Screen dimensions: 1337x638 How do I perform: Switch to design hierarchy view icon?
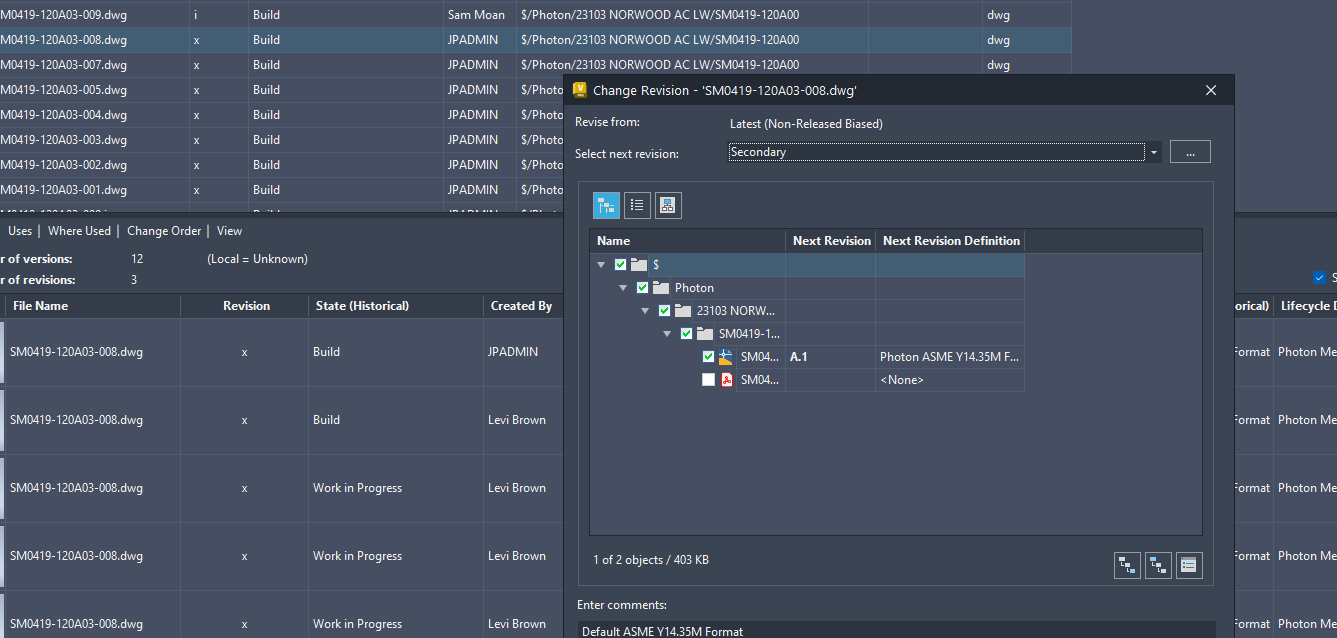[667, 206]
